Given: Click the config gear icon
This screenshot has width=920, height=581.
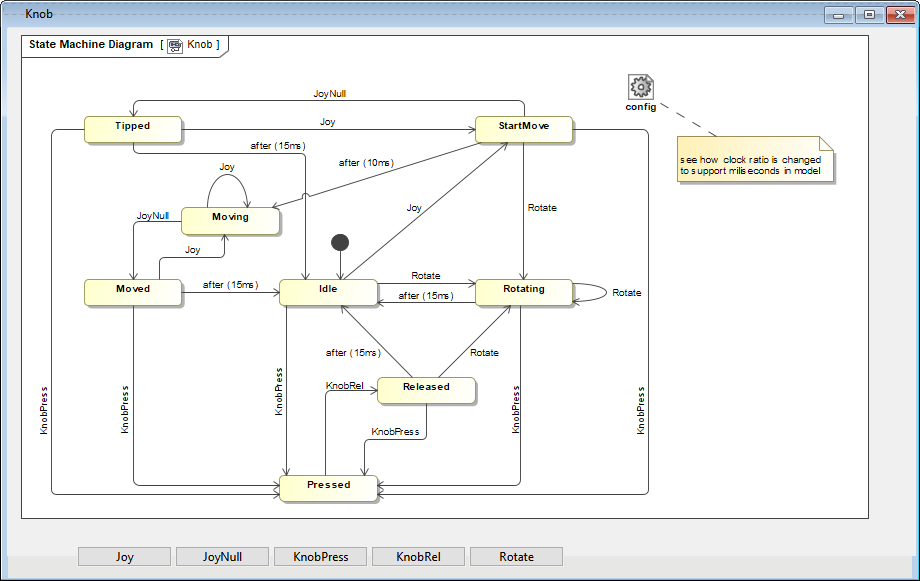Looking at the screenshot, I should [x=641, y=87].
